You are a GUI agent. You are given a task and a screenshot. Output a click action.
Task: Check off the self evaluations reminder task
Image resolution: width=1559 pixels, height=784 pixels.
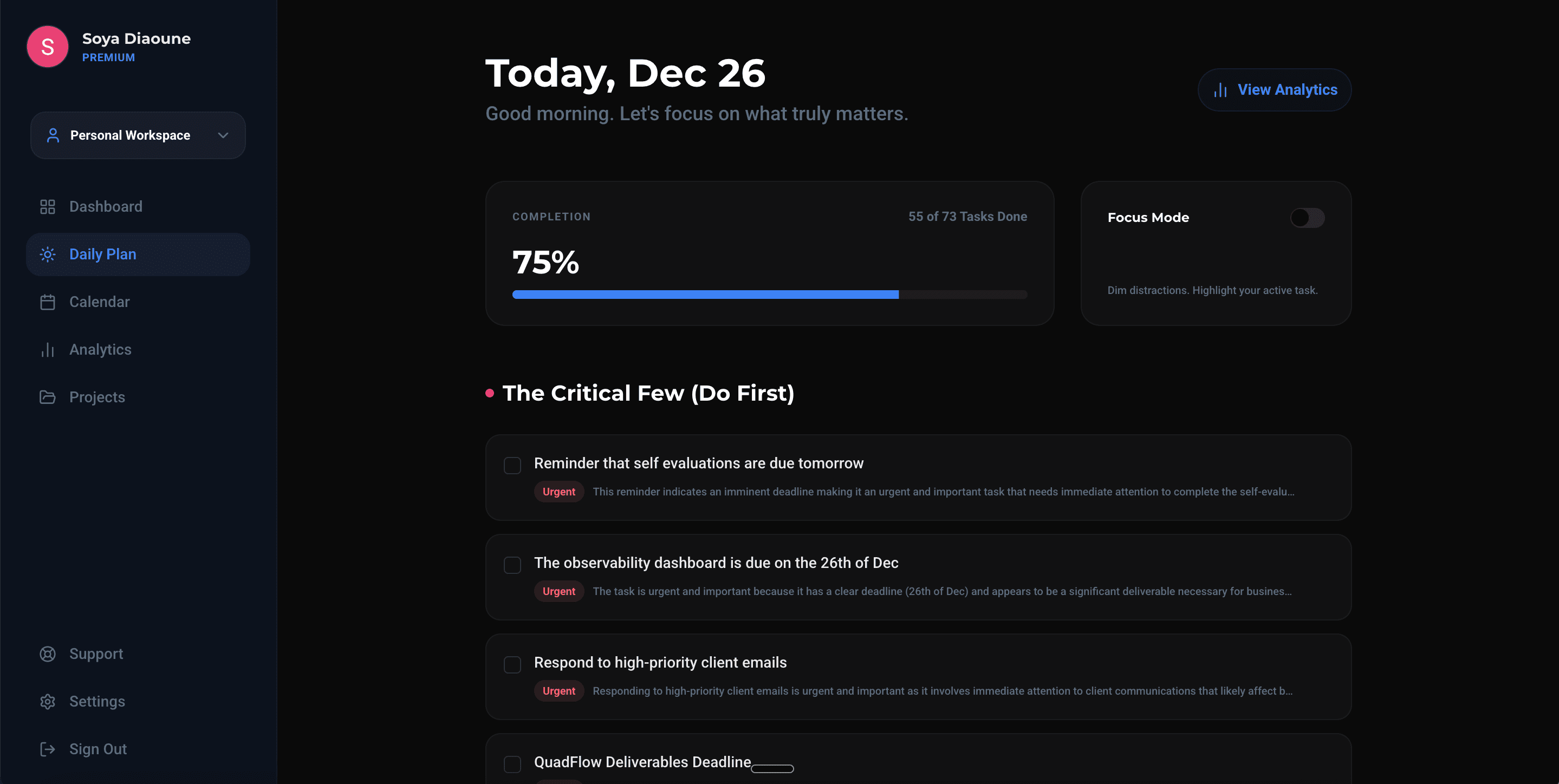512,465
